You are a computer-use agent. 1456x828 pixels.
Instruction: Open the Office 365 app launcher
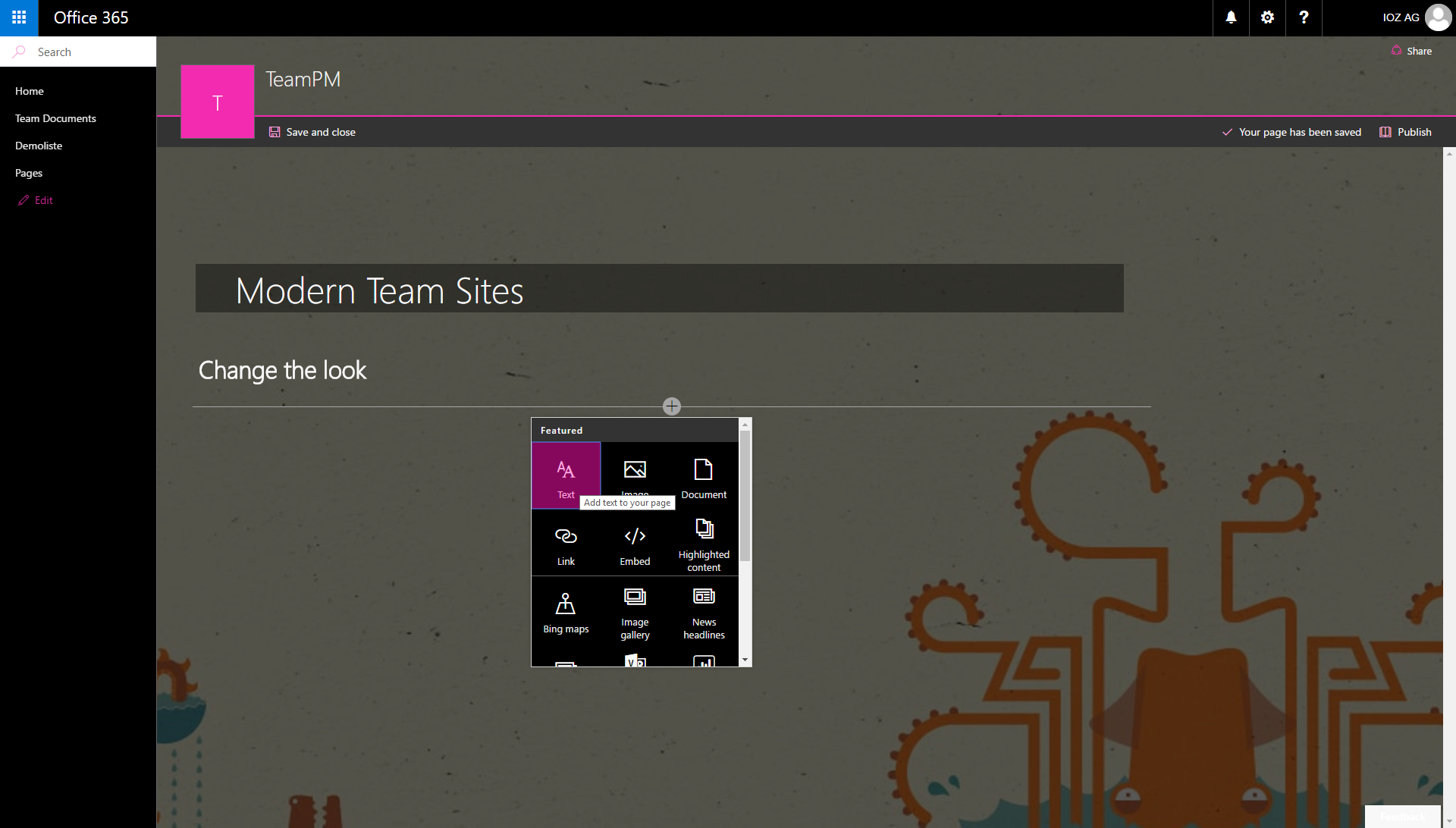(x=19, y=17)
